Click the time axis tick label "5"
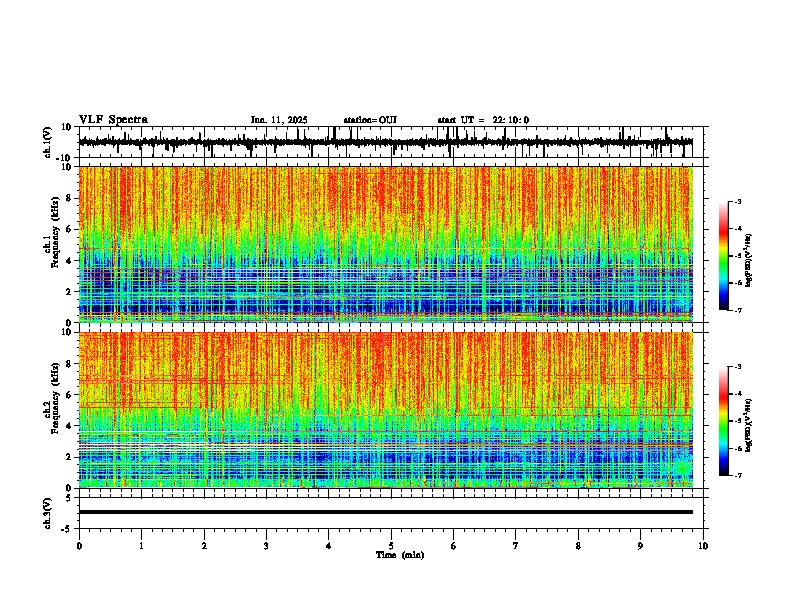This screenshot has width=792, height=612. [391, 546]
